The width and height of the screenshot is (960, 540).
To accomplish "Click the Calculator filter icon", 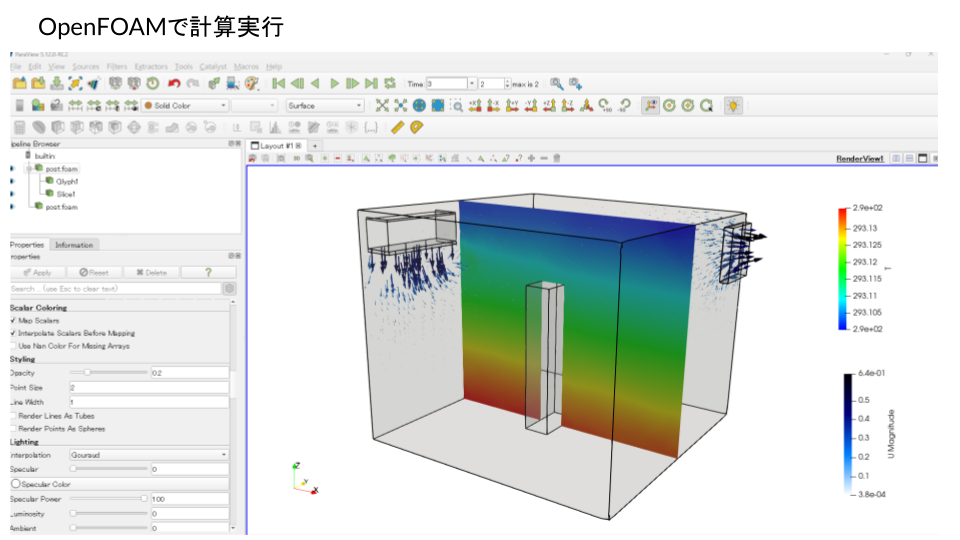I will (x=20, y=127).
